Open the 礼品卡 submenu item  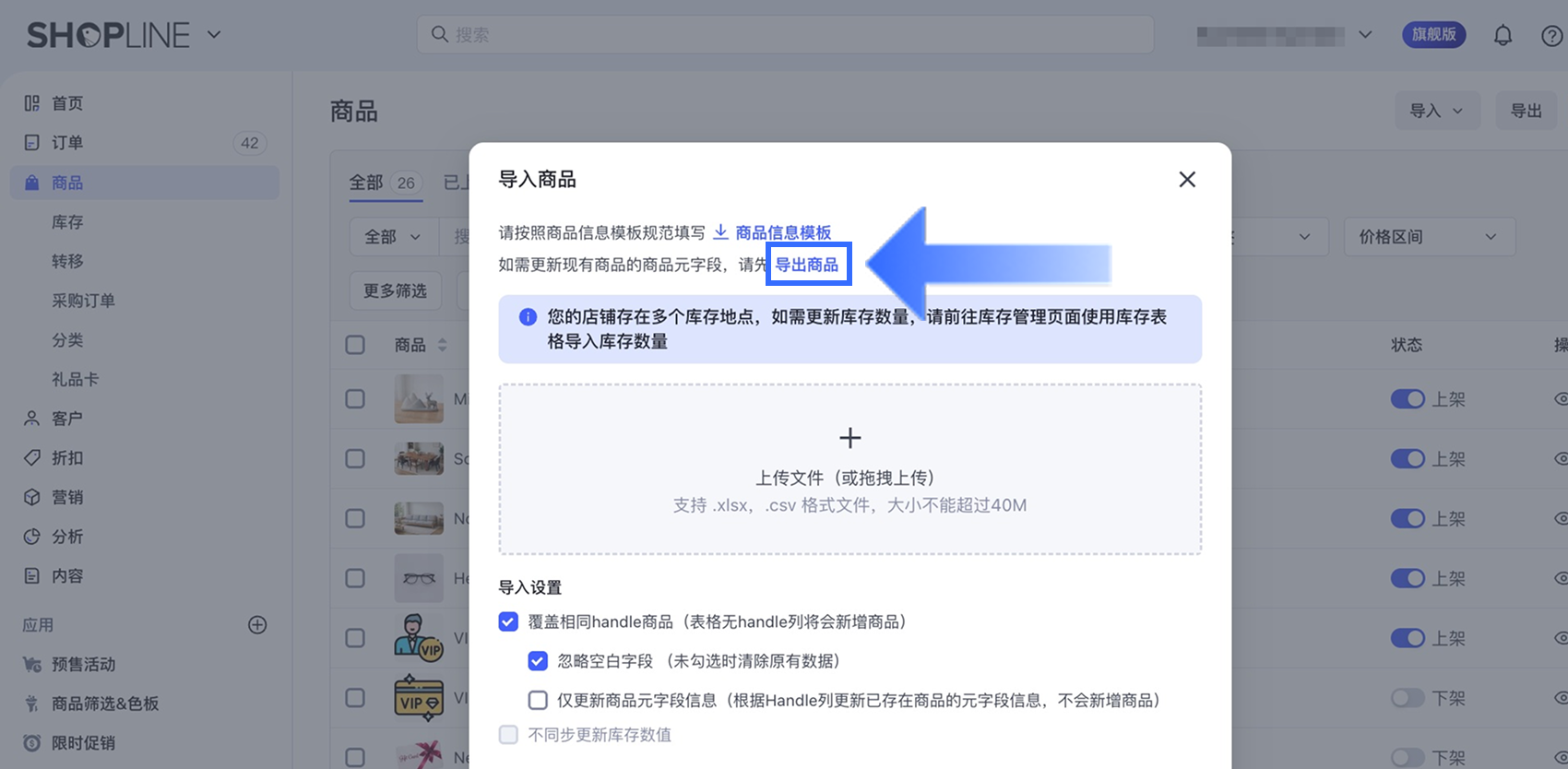pos(76,379)
